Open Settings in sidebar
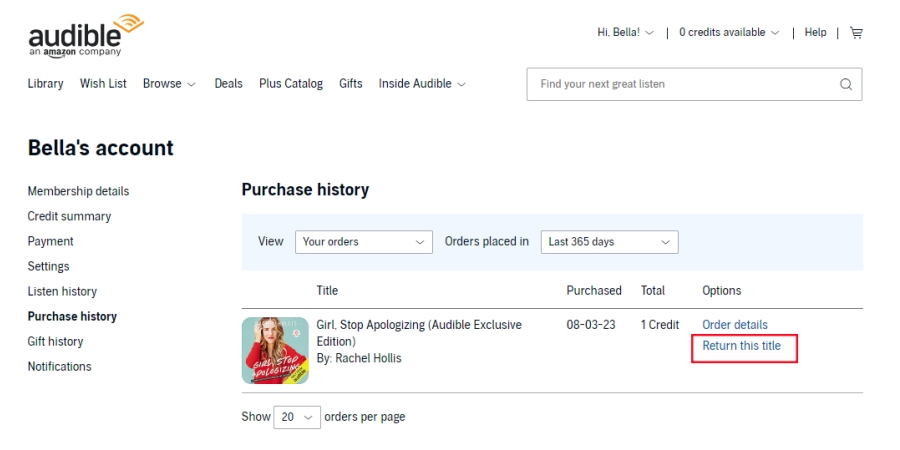Image resolution: width=900 pixels, height=450 pixels. (x=48, y=266)
